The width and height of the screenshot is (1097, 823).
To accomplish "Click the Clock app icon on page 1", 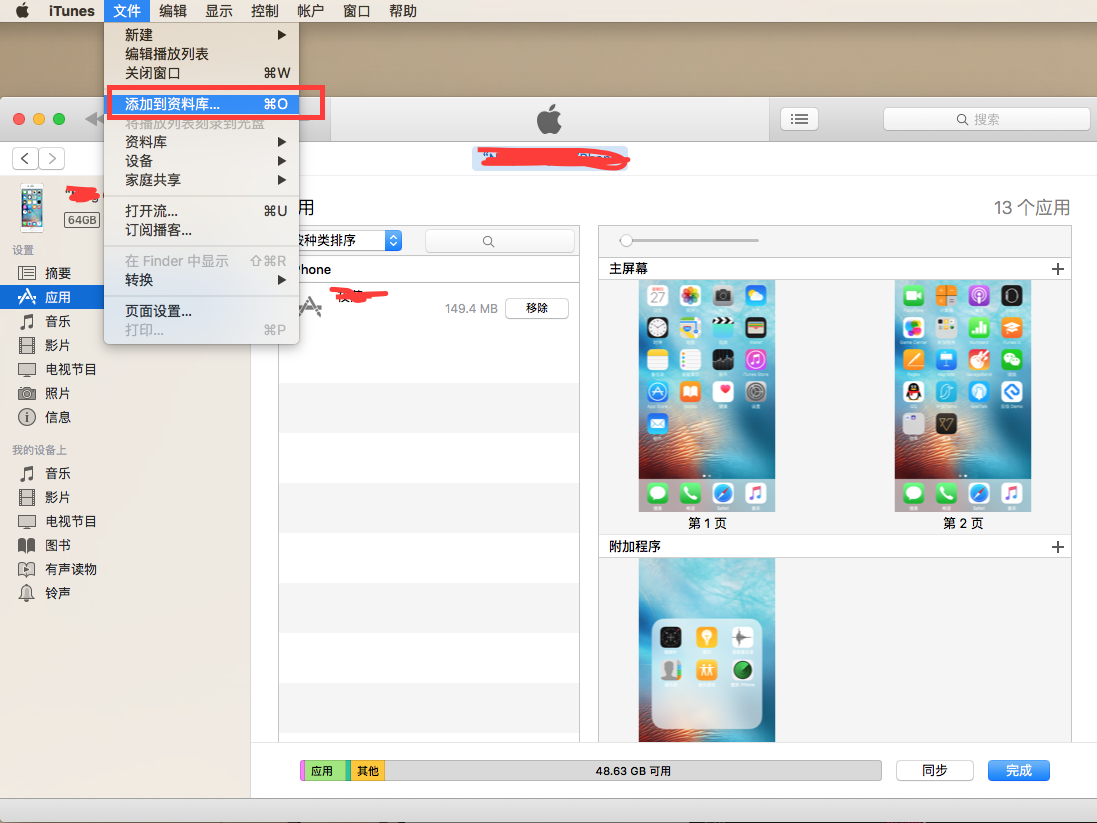I will [x=658, y=328].
